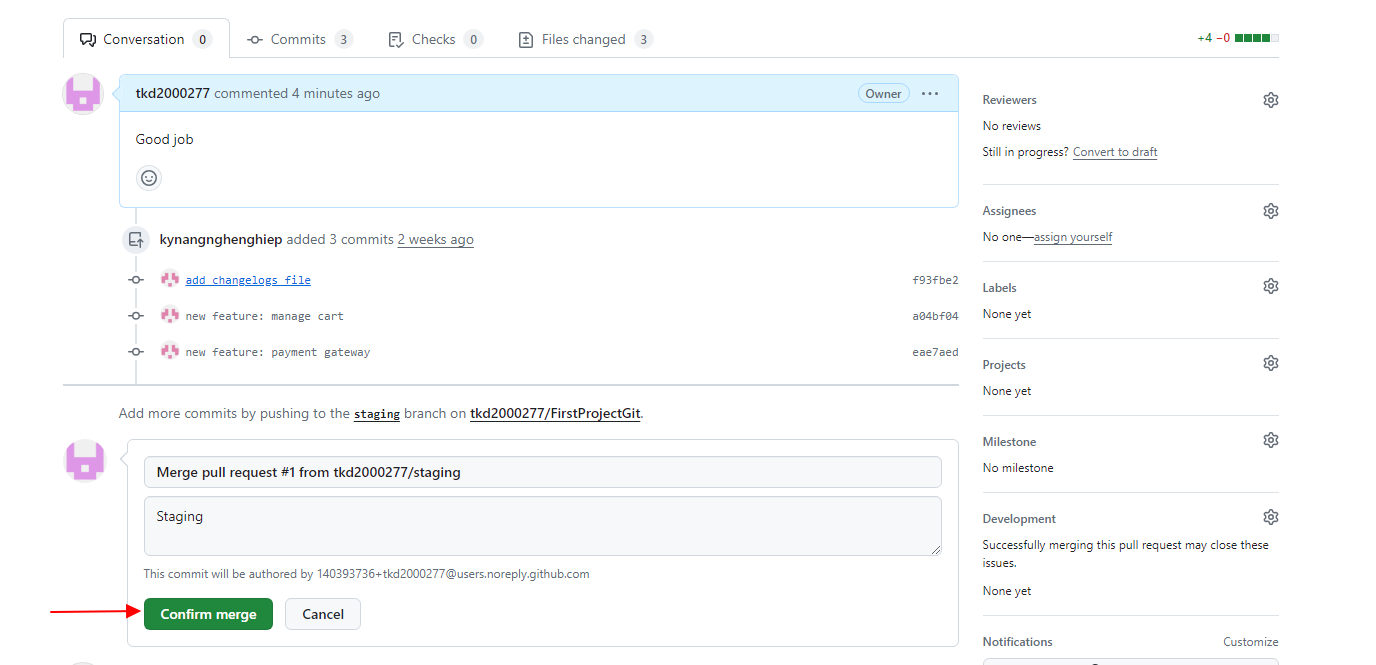
Task: Click the merge commit title input field
Action: (542, 472)
